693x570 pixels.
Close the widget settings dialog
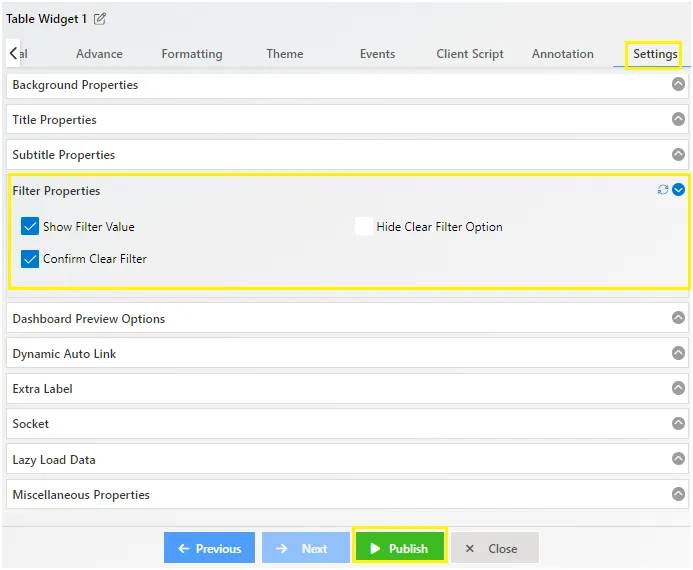tap(495, 548)
